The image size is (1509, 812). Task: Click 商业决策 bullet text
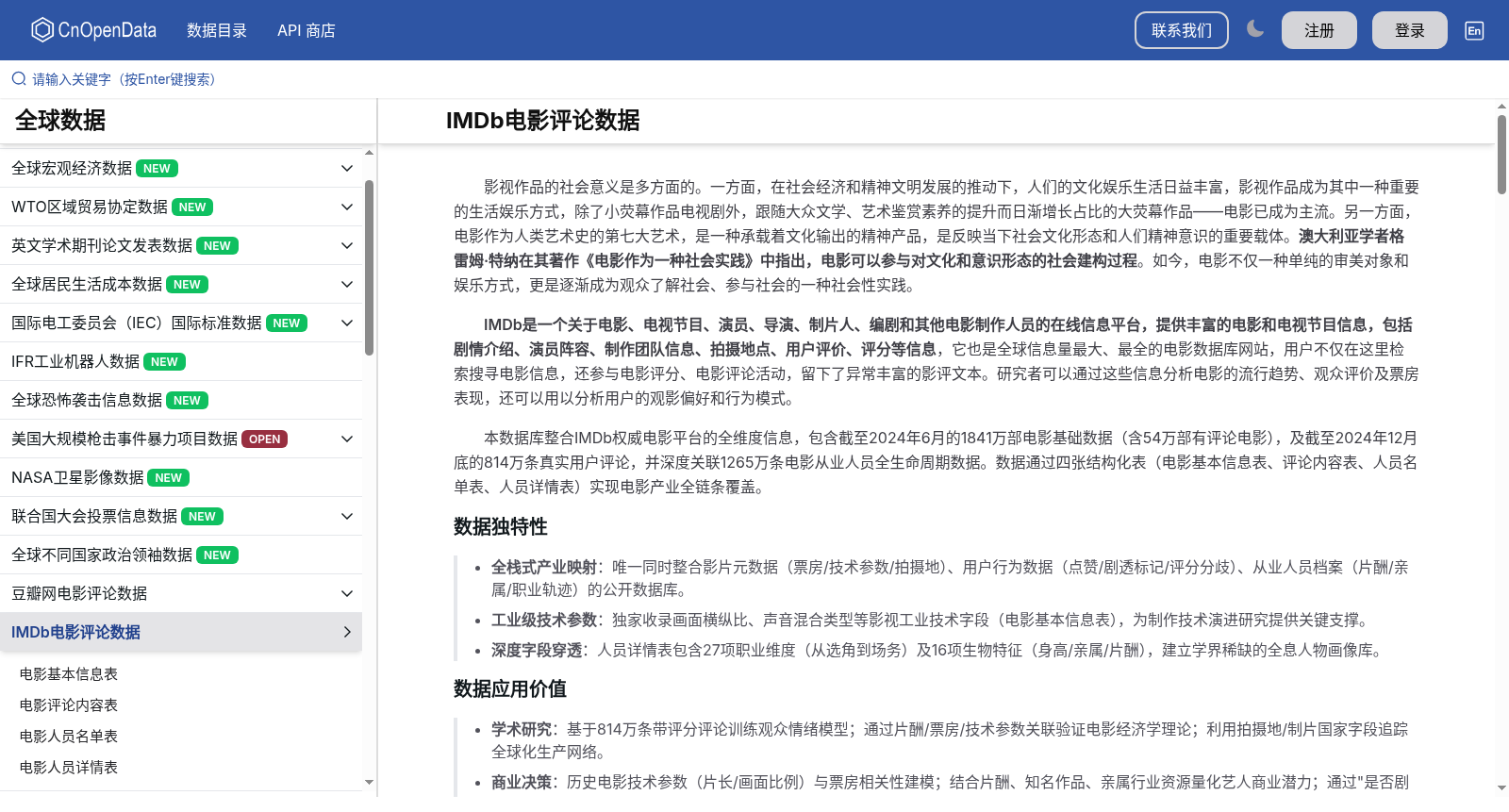click(x=522, y=782)
